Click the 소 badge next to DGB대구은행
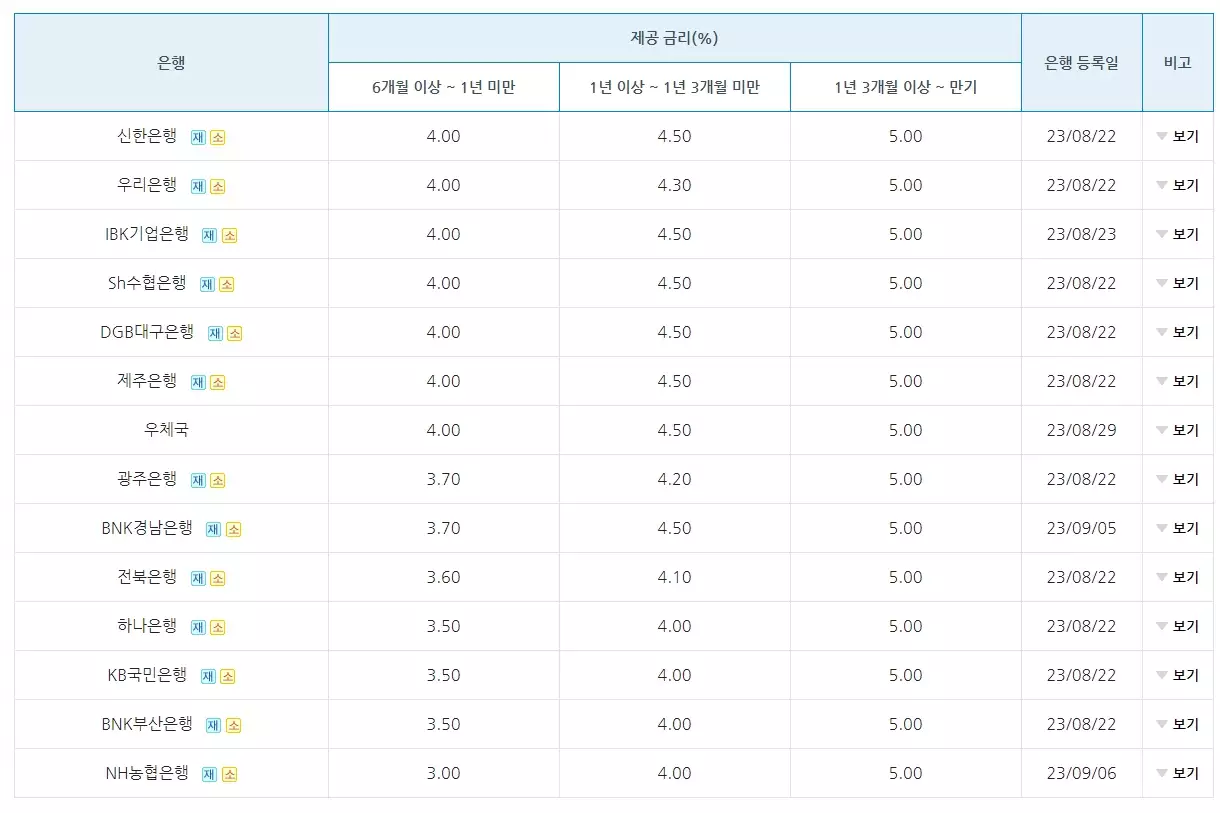Viewport: 1220px width, 813px height. (x=235, y=333)
